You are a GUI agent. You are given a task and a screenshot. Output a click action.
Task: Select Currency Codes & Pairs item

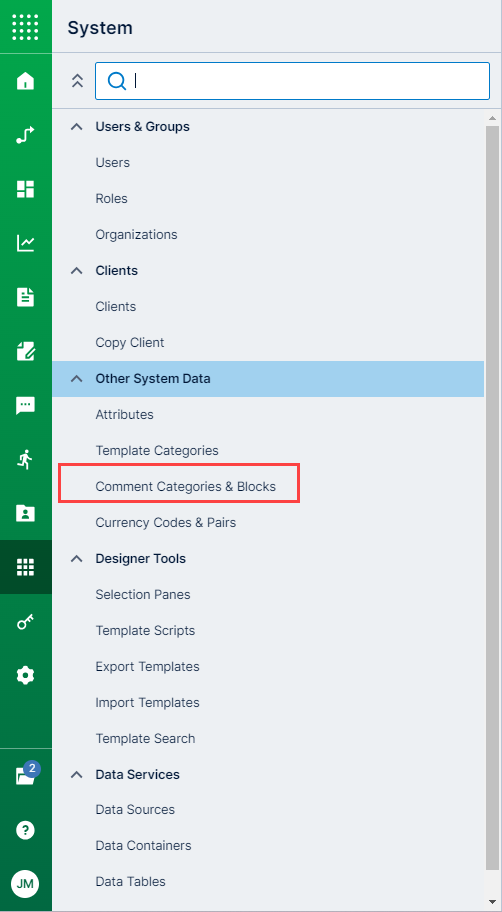166,522
